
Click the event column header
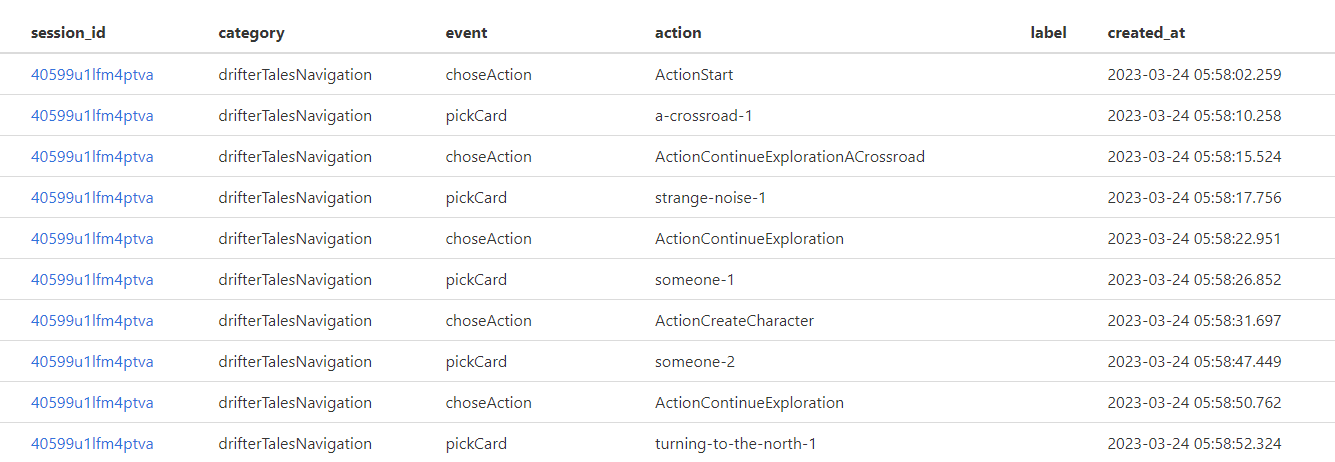466,32
